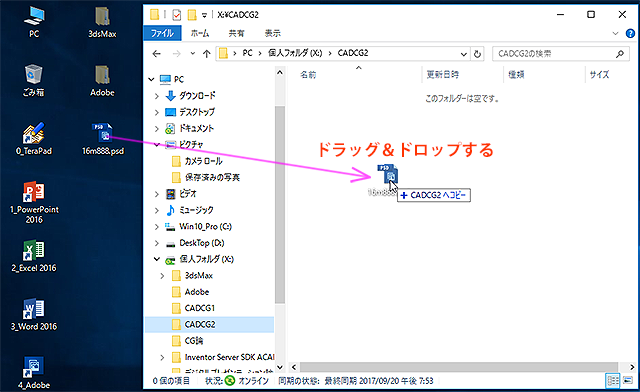Switch to details view in status bar
The image size is (640, 392).
pyautogui.click(x=613, y=381)
